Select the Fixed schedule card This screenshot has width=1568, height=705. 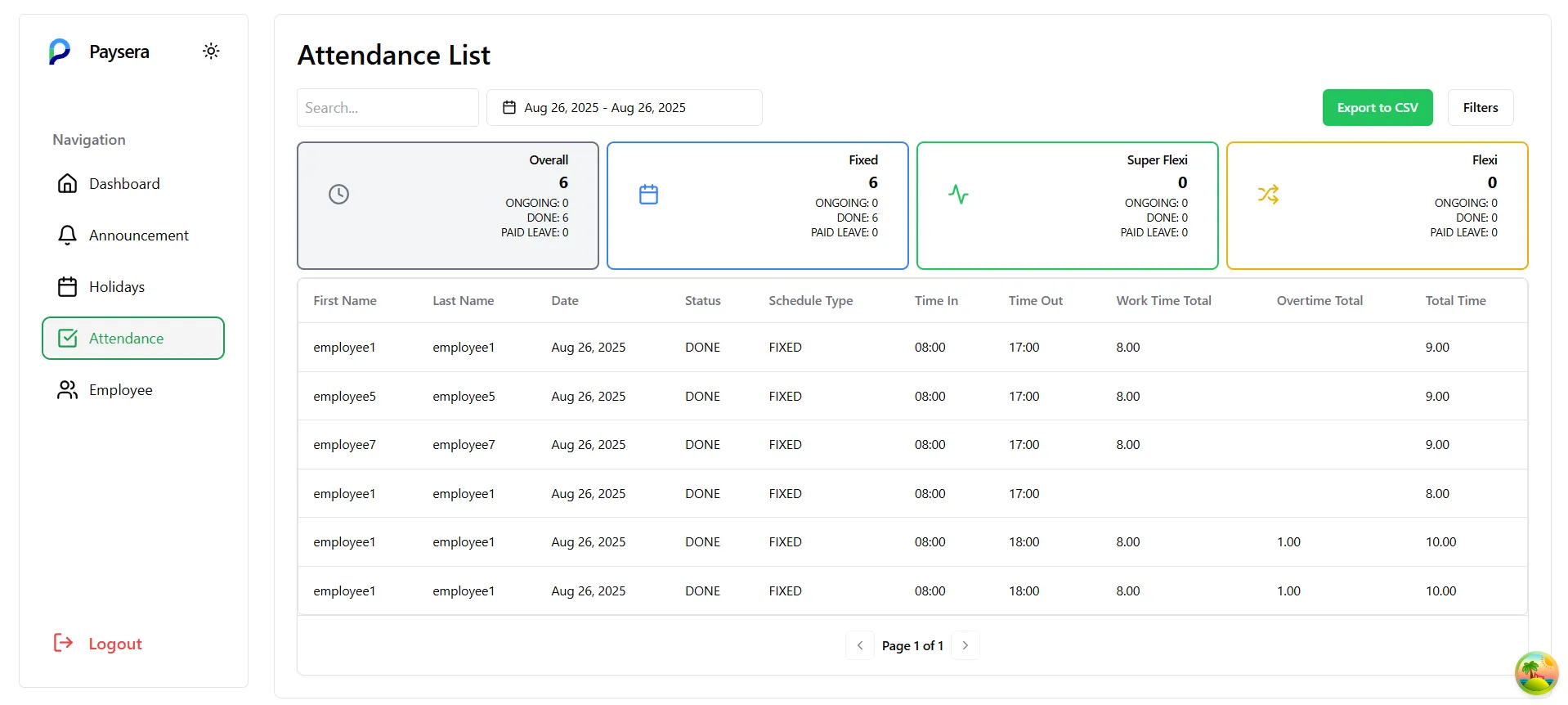point(758,205)
